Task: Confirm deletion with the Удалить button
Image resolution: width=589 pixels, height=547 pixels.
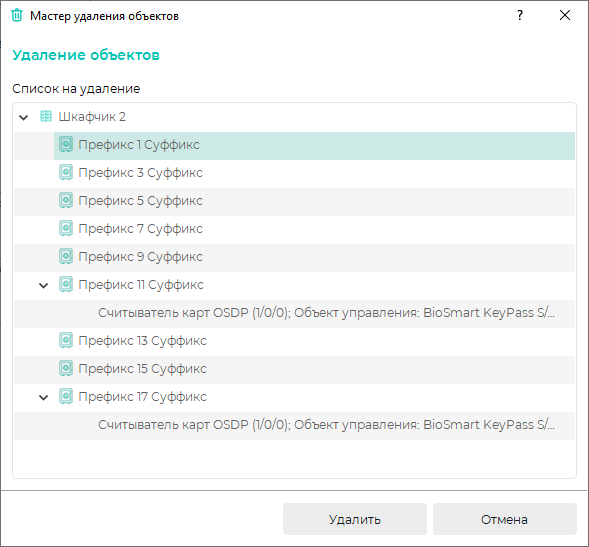Action: pyautogui.click(x=355, y=519)
